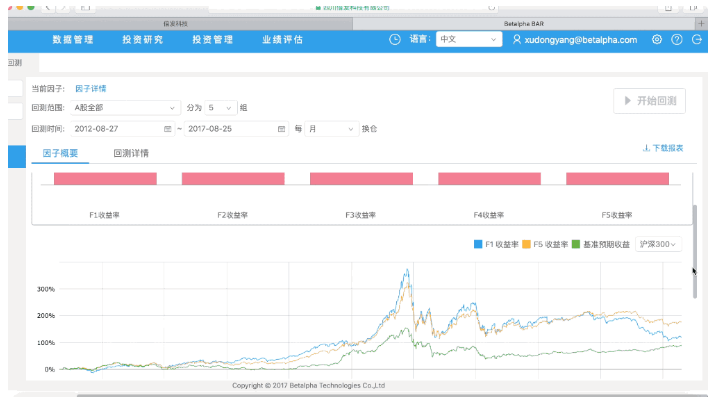716x397 pixels.
Task: Click the 300% y-axis label
Action: click(x=46, y=289)
